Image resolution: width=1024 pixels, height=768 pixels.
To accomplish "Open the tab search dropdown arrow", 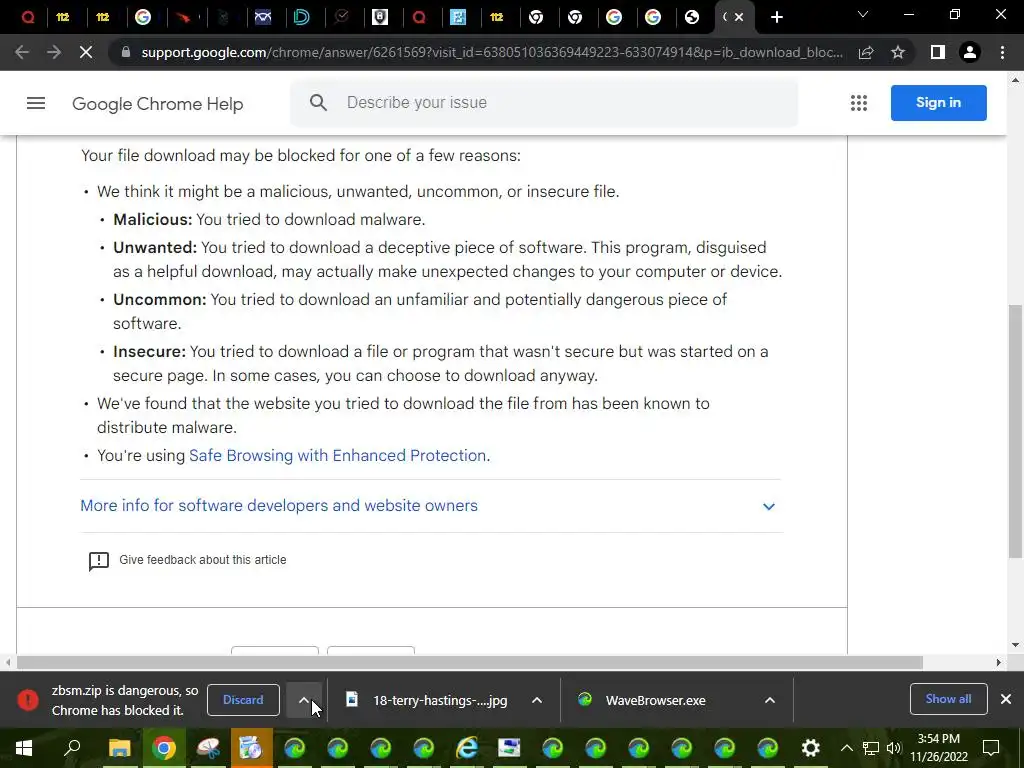I will click(x=863, y=14).
